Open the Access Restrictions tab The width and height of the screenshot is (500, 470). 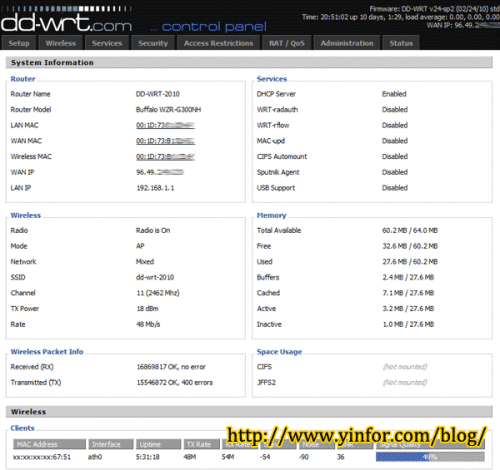[x=218, y=43]
